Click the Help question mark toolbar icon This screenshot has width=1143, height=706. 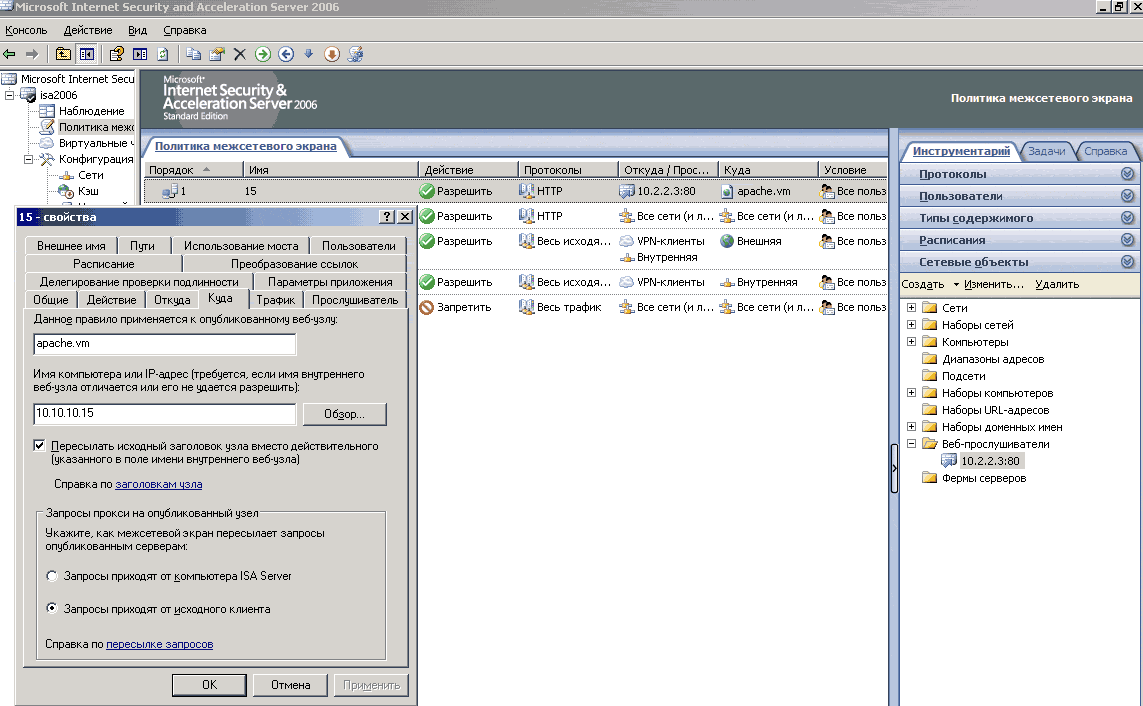[117, 54]
